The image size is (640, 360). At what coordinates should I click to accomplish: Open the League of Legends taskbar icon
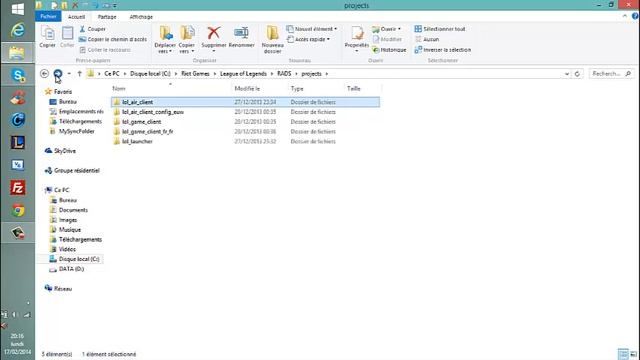18,142
